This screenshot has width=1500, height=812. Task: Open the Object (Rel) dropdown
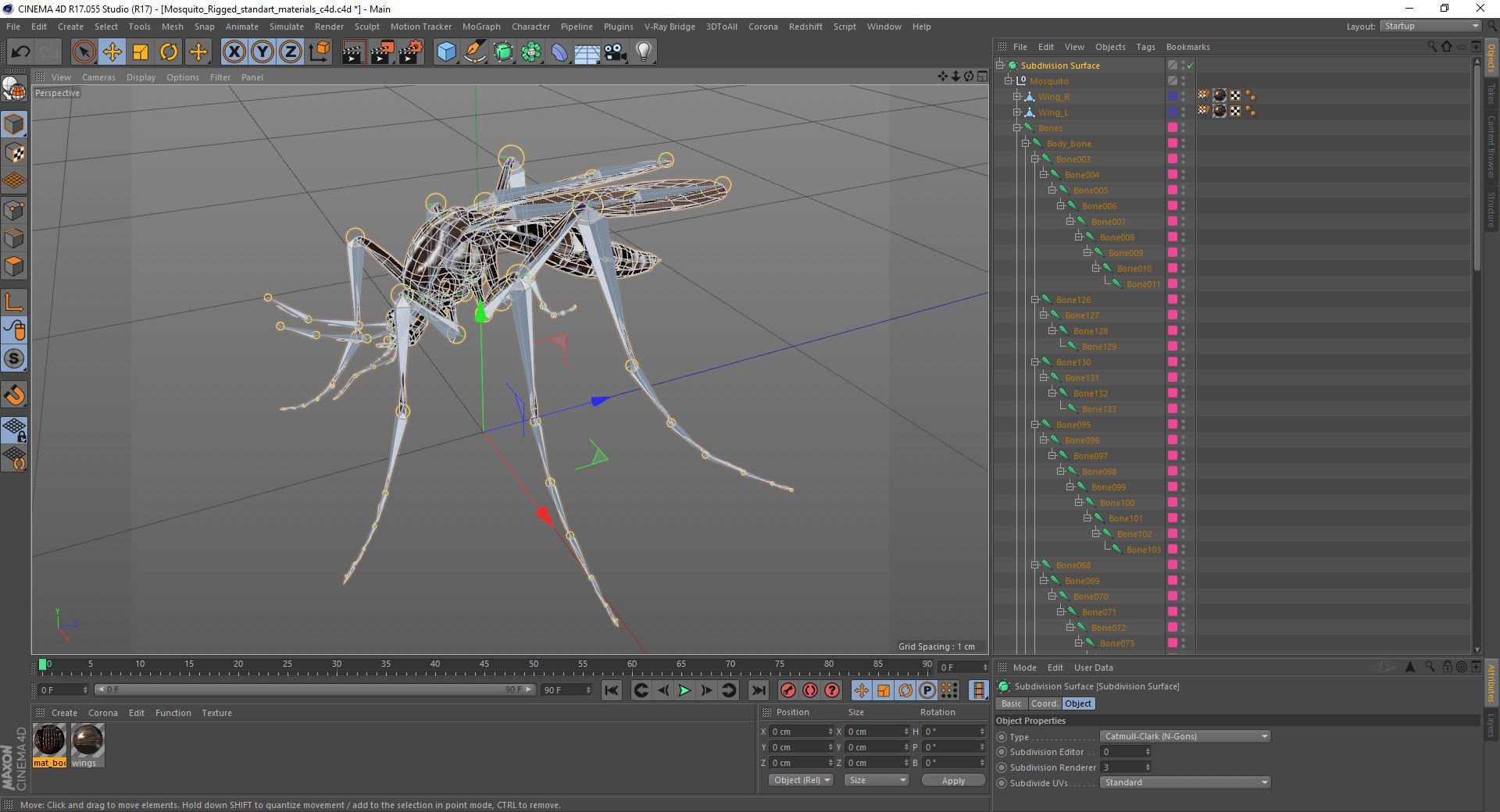[x=801, y=780]
